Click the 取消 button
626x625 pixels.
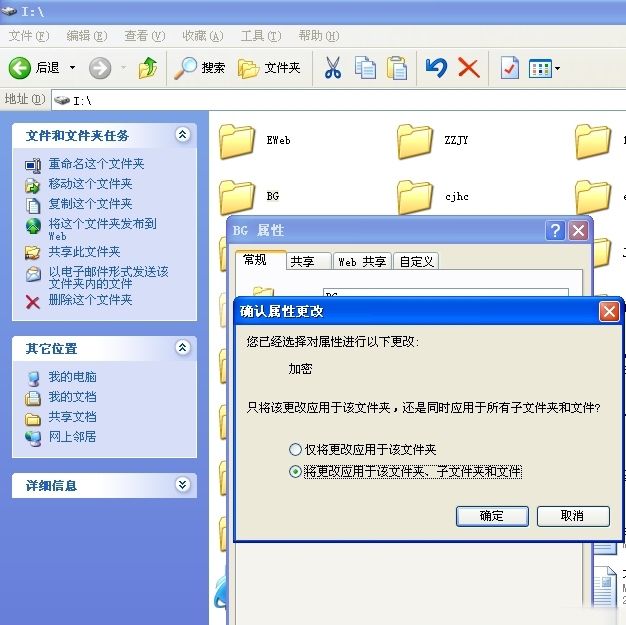point(572,516)
